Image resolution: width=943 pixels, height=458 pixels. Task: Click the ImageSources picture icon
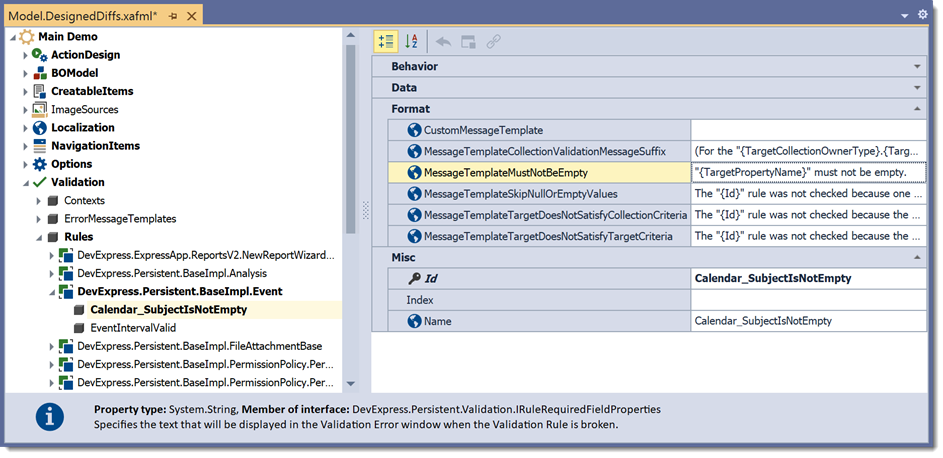40,109
